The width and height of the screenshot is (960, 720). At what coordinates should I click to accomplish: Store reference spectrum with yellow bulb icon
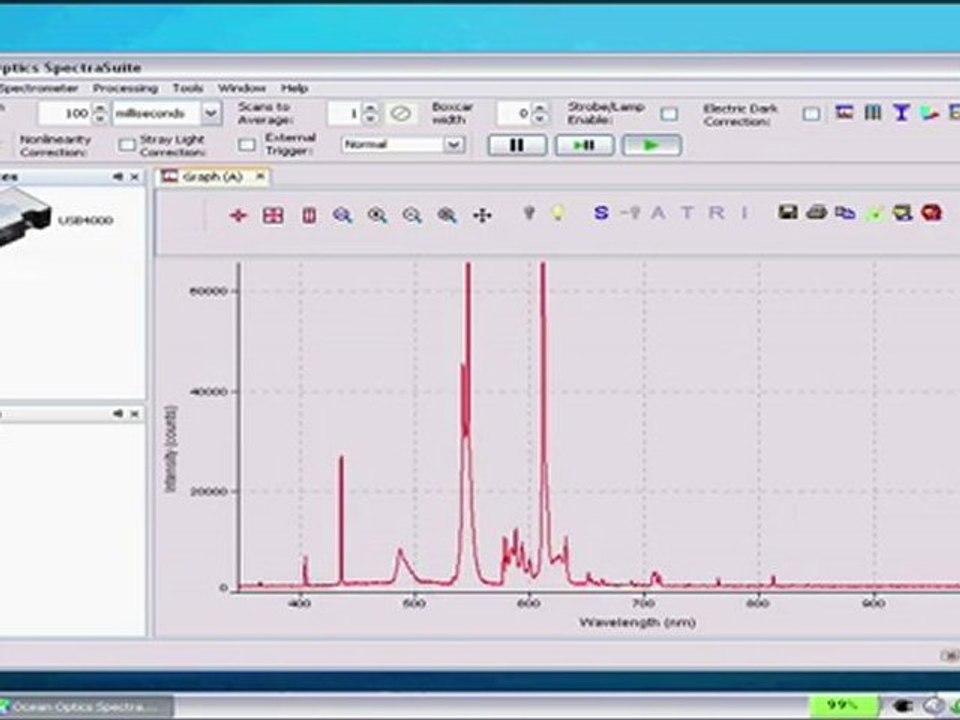tap(558, 213)
